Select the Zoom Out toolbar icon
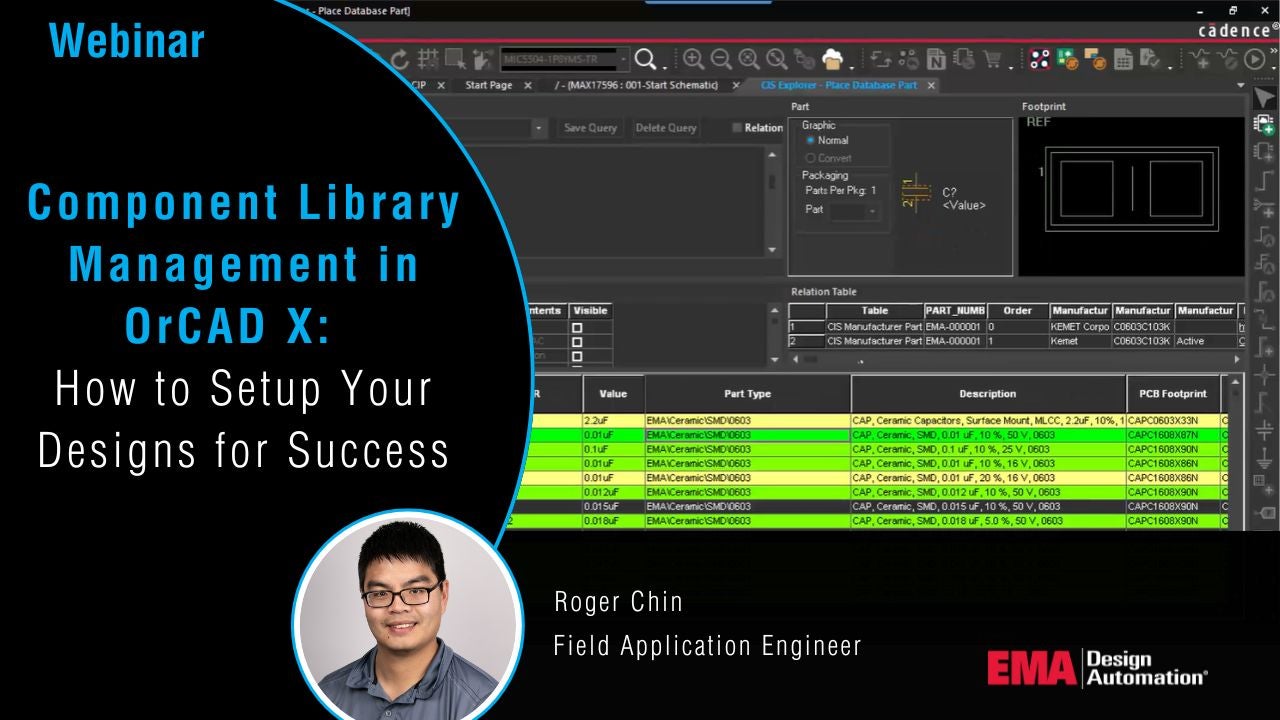 click(721, 57)
